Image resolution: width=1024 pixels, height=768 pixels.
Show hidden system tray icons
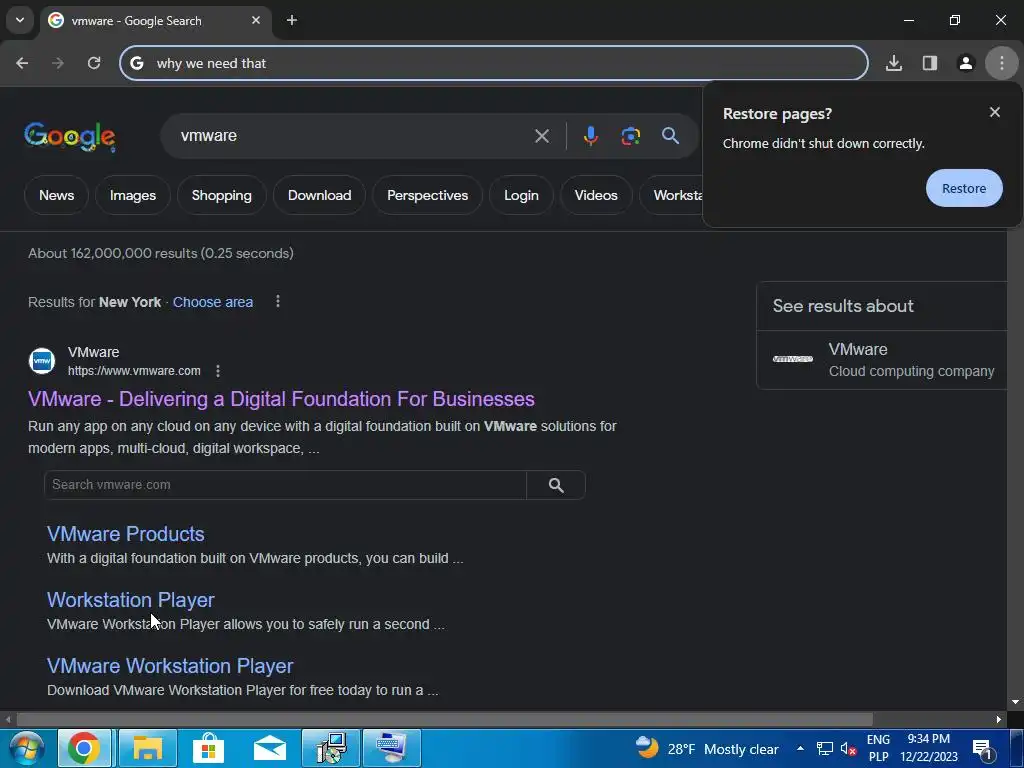coord(800,748)
